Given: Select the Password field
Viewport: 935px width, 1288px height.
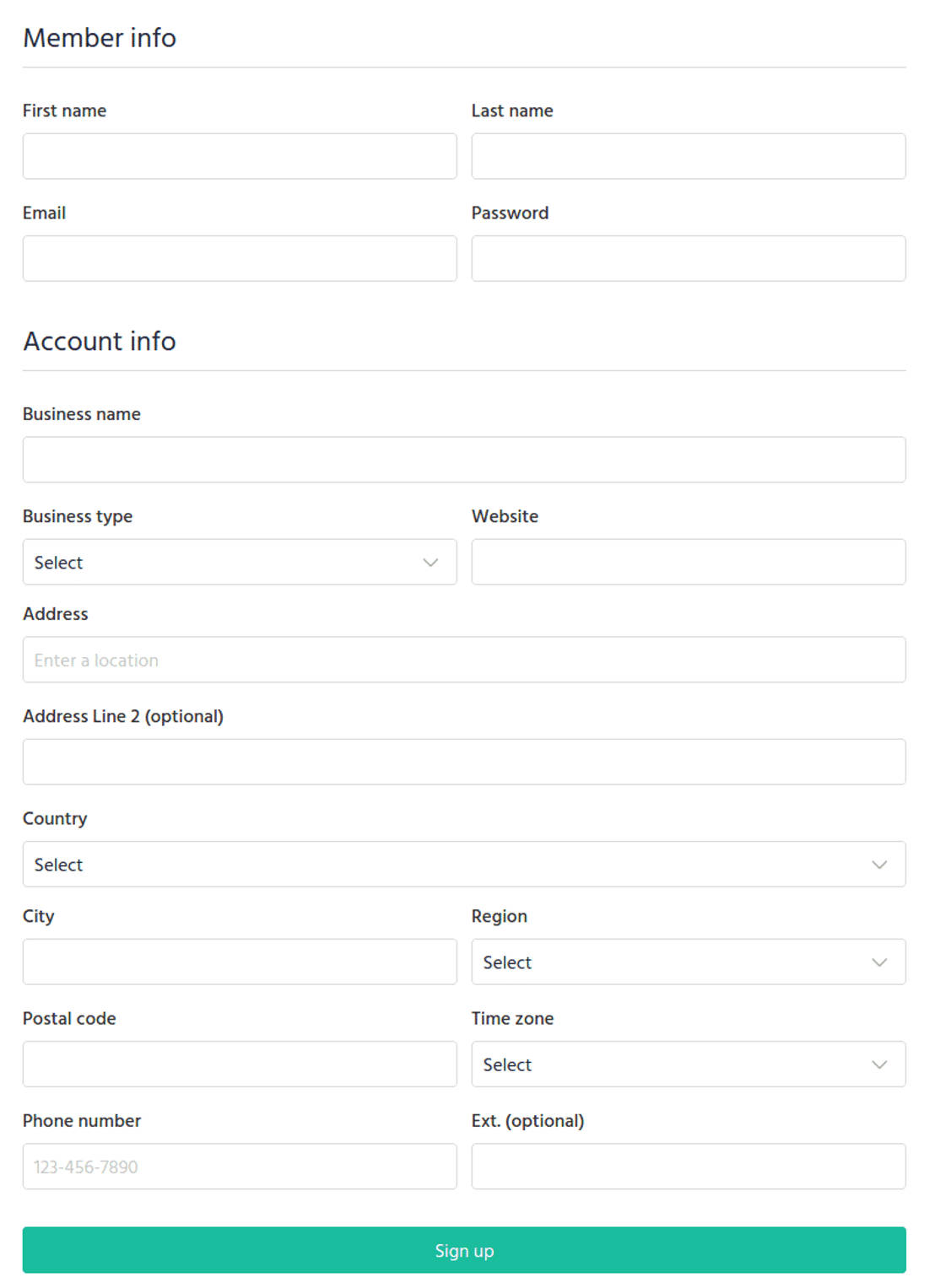Looking at the screenshot, I should tap(688, 258).
